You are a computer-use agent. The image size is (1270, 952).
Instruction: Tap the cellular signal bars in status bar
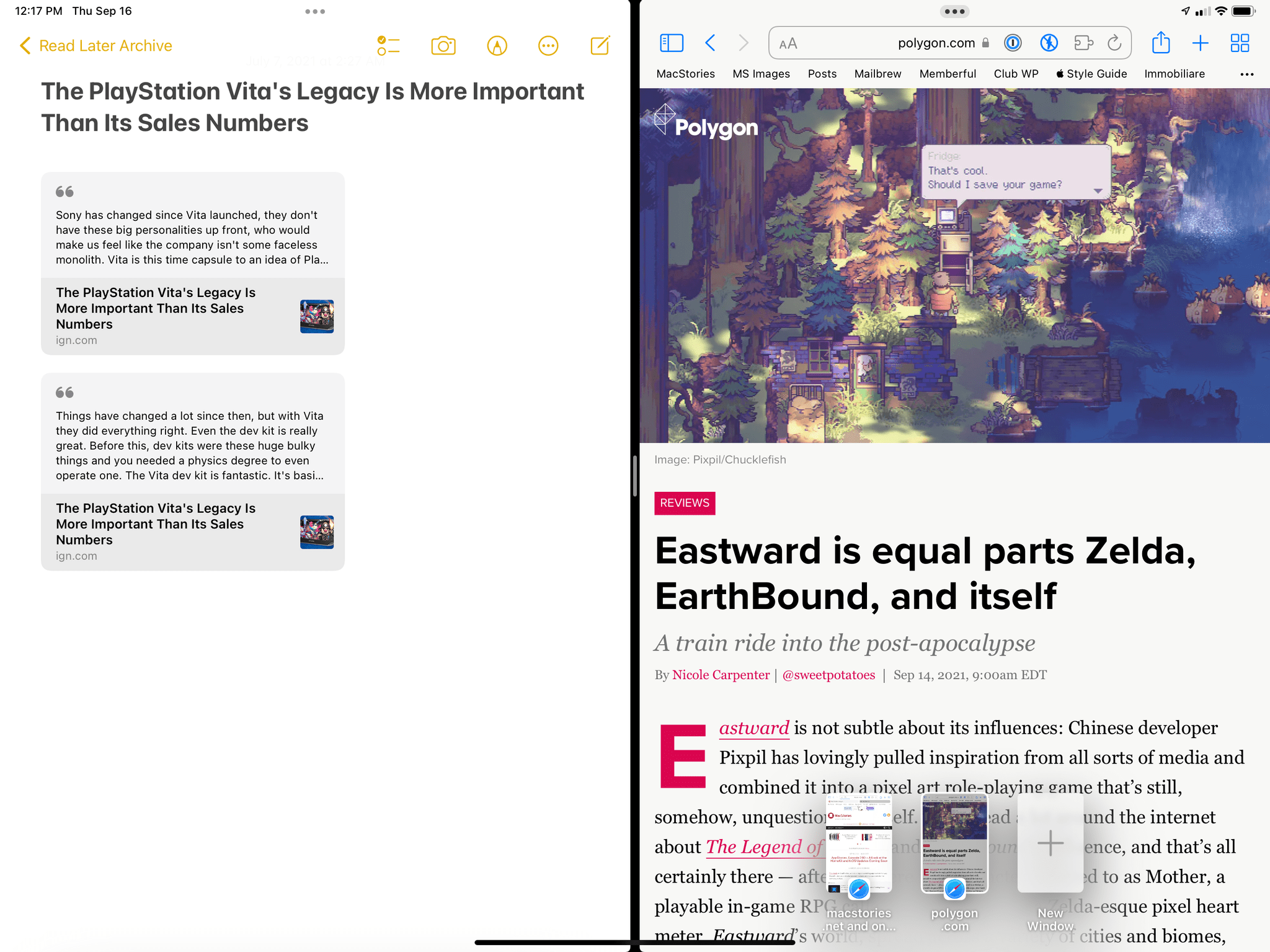pyautogui.click(x=1202, y=11)
